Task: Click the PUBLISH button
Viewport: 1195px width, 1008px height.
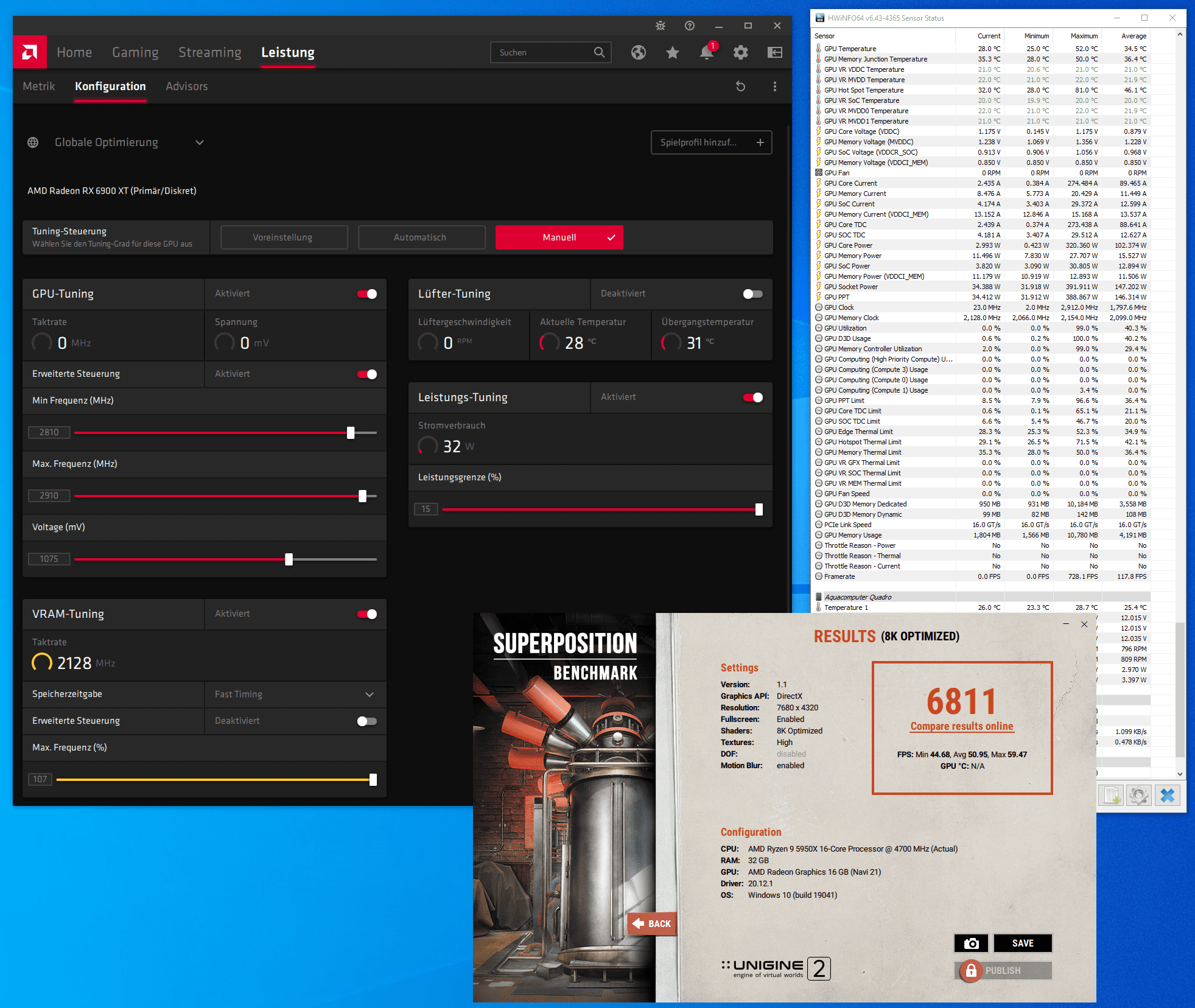Action: tap(1003, 971)
